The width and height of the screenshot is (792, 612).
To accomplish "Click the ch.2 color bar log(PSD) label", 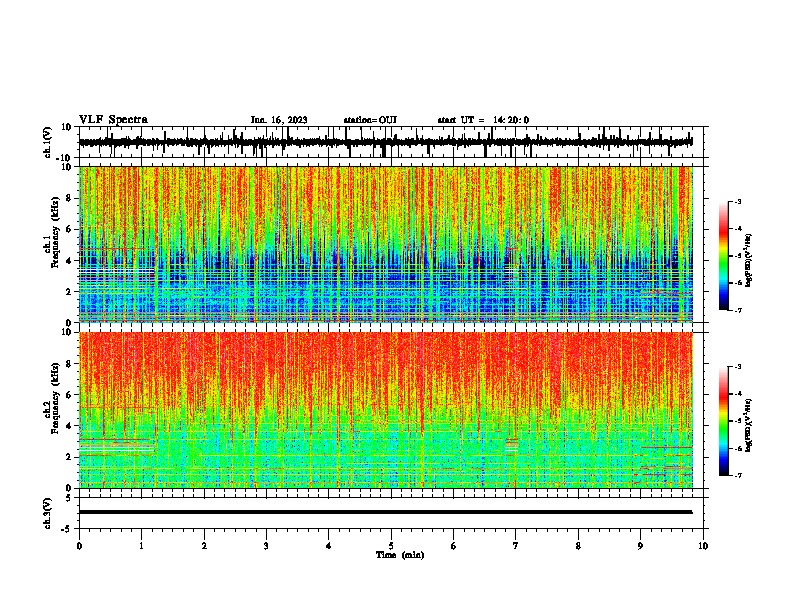I will coord(749,425).
